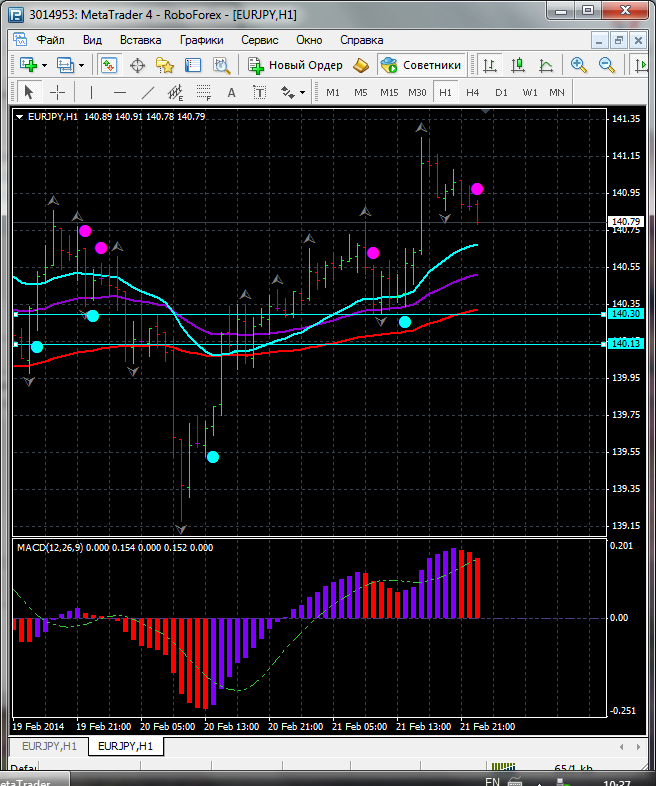Switch to the first EURJPY,H1 chart tab
Image resolution: width=656 pixels, height=786 pixels.
point(49,746)
